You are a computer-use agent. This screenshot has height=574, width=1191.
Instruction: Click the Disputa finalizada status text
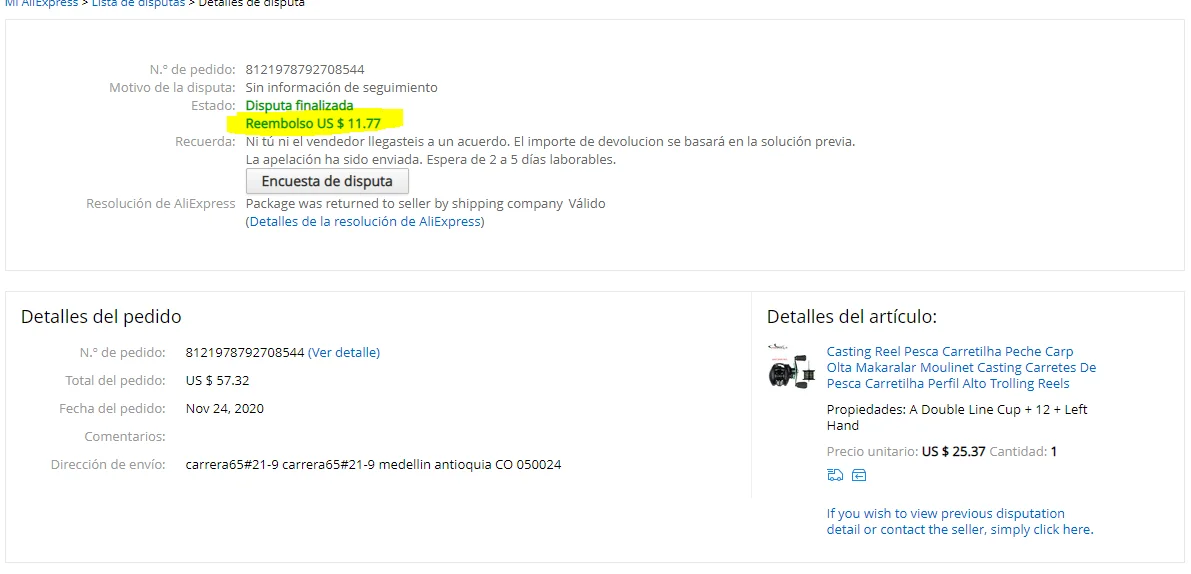point(299,106)
